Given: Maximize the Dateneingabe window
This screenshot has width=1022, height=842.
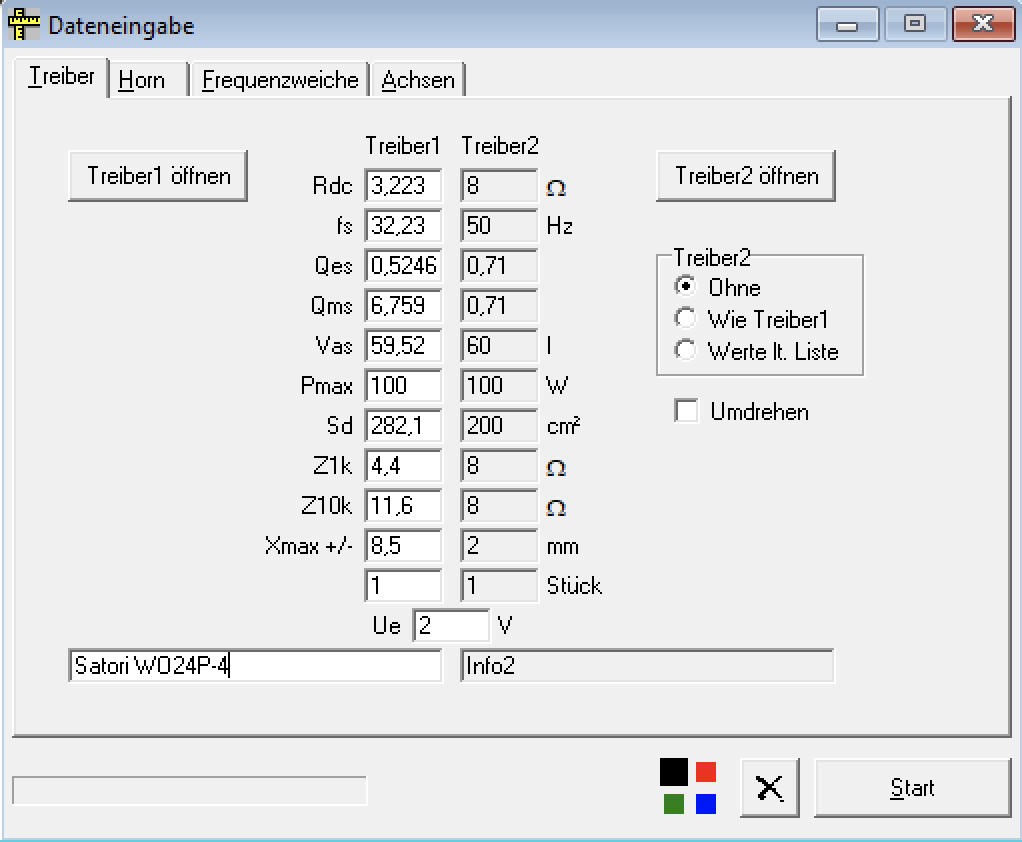Looking at the screenshot, I should click(x=914, y=24).
